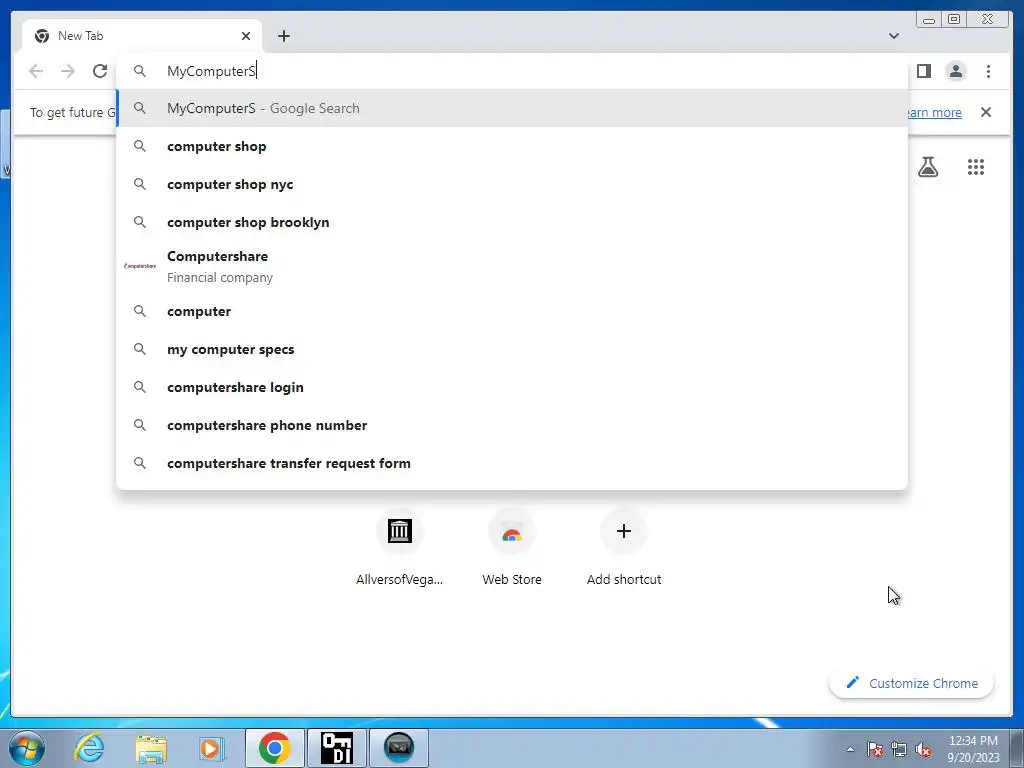The width and height of the screenshot is (1024, 768).
Task: Open the side panel icon
Action: coord(923,71)
